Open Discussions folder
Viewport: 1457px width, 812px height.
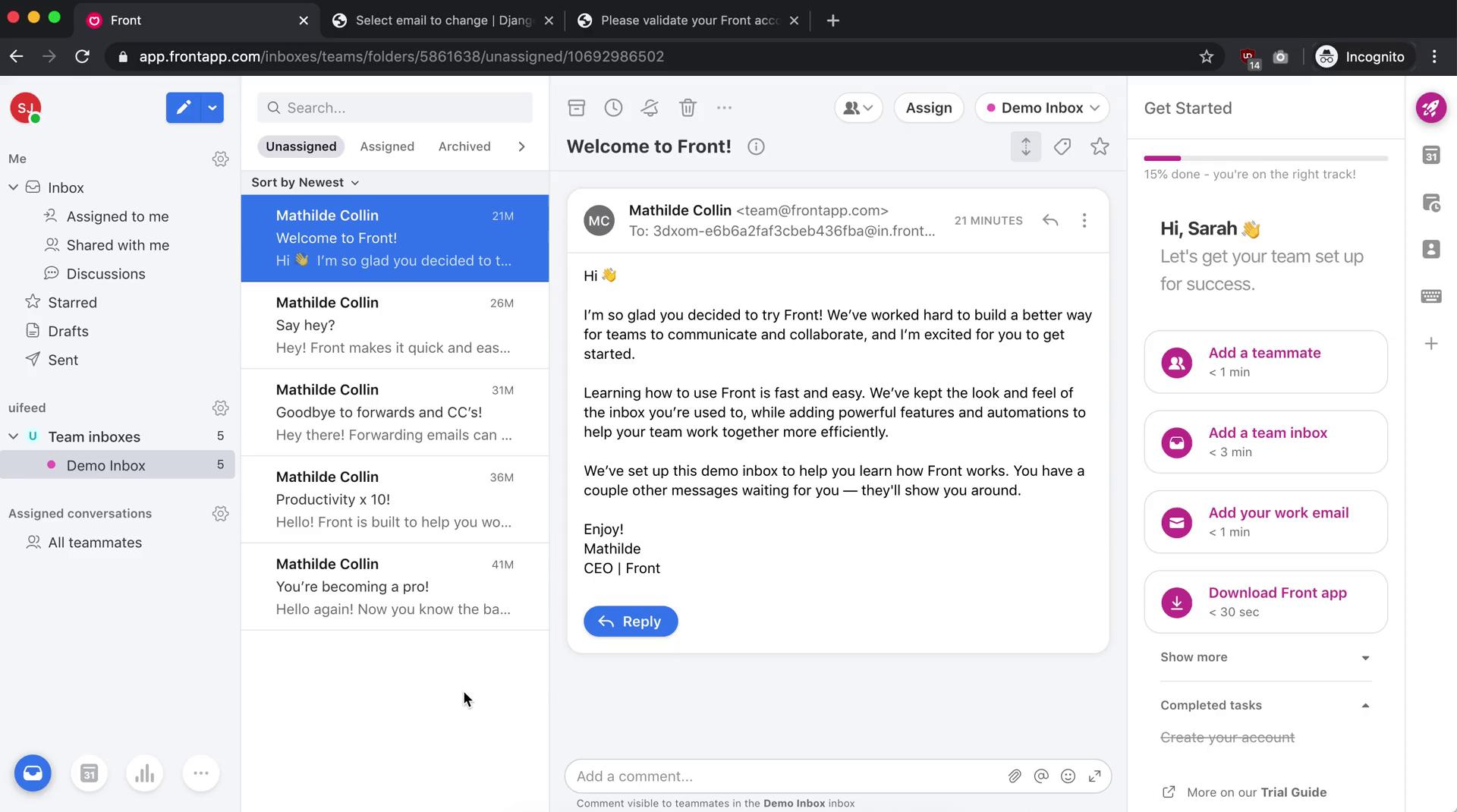point(105,274)
